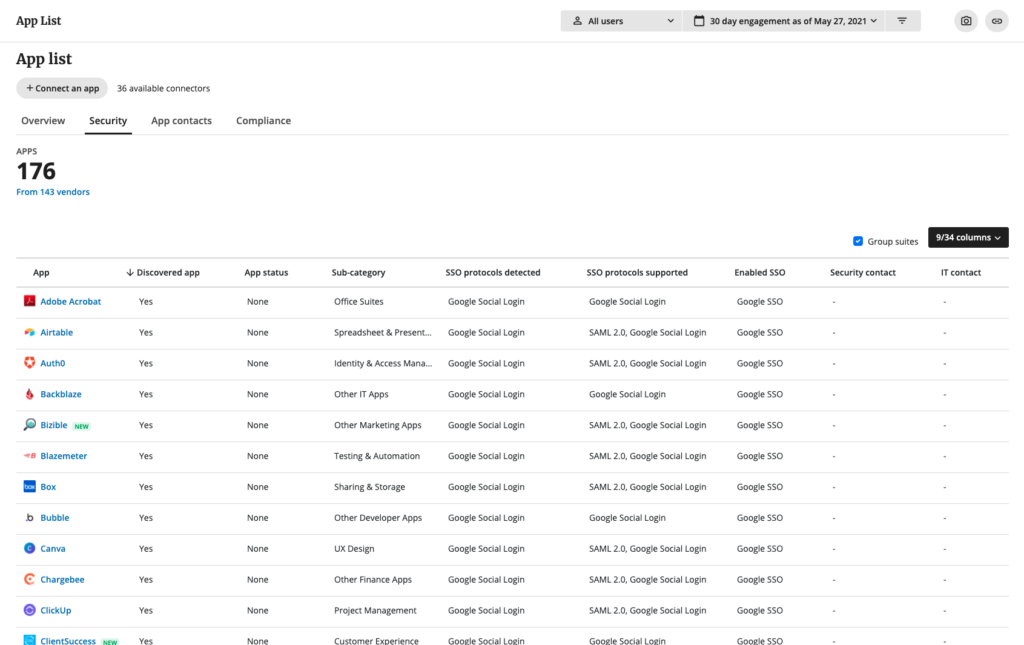The width and height of the screenshot is (1024, 645).
Task: Click the IT contact column header
Action: coord(961,273)
